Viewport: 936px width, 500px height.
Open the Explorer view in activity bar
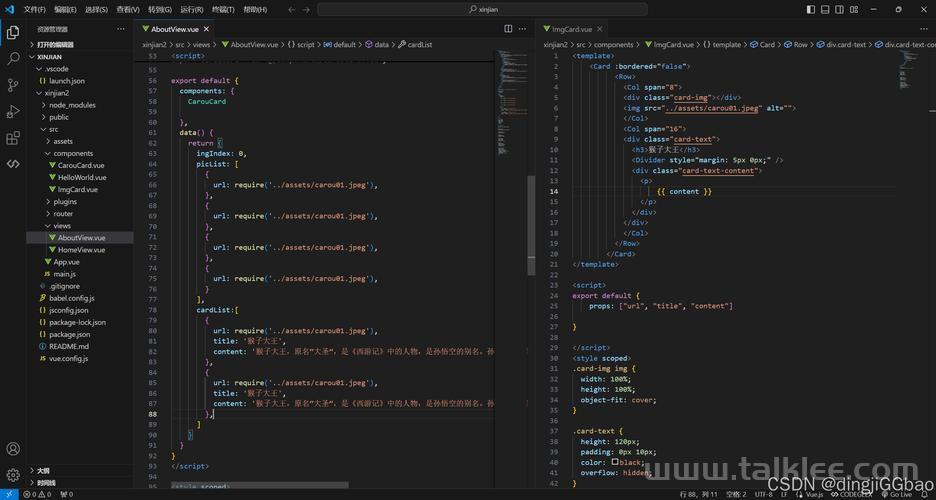(13, 33)
